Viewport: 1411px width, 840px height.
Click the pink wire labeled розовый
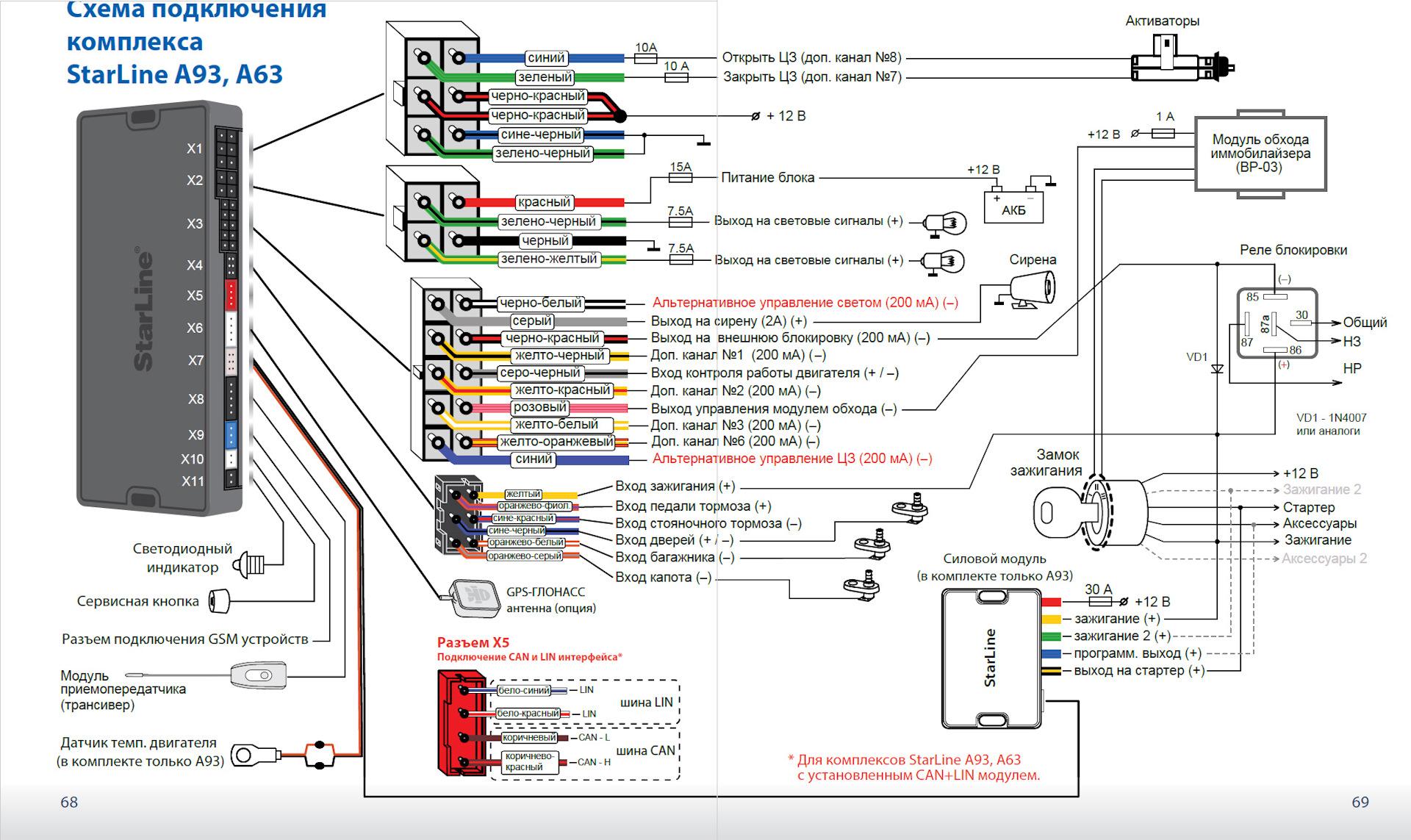(x=540, y=407)
